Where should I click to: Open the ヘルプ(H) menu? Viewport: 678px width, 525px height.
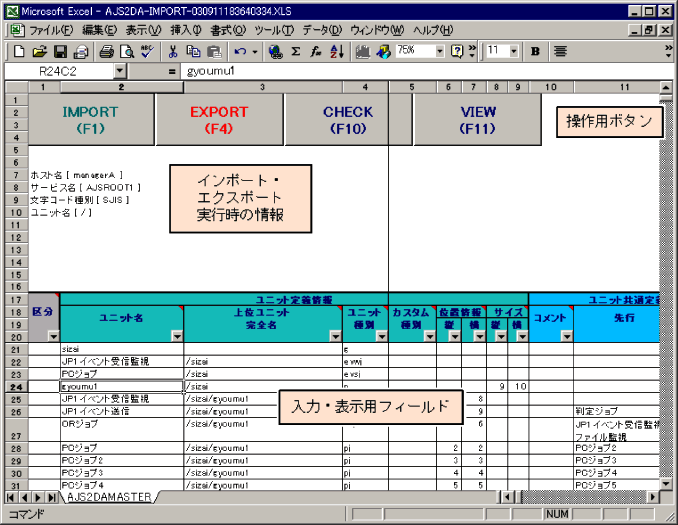[x=433, y=30]
